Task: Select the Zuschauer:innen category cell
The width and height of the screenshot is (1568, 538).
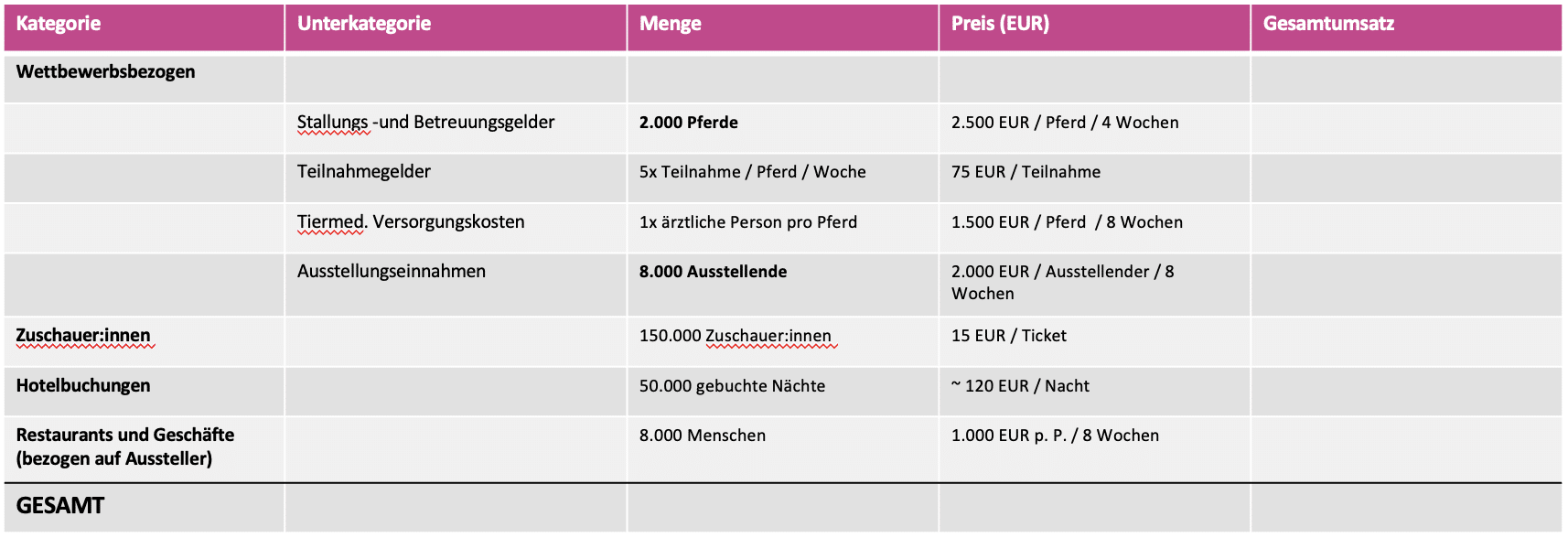Action: pos(144,341)
